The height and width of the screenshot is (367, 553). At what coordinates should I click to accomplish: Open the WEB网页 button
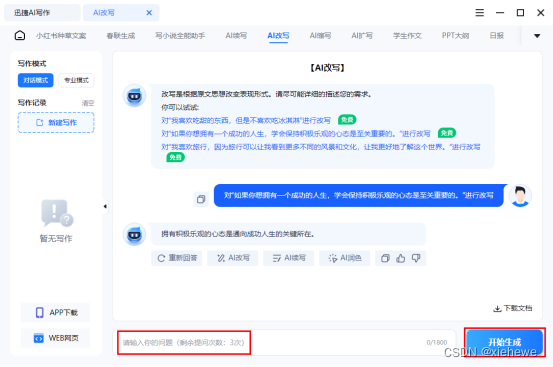pos(56,338)
